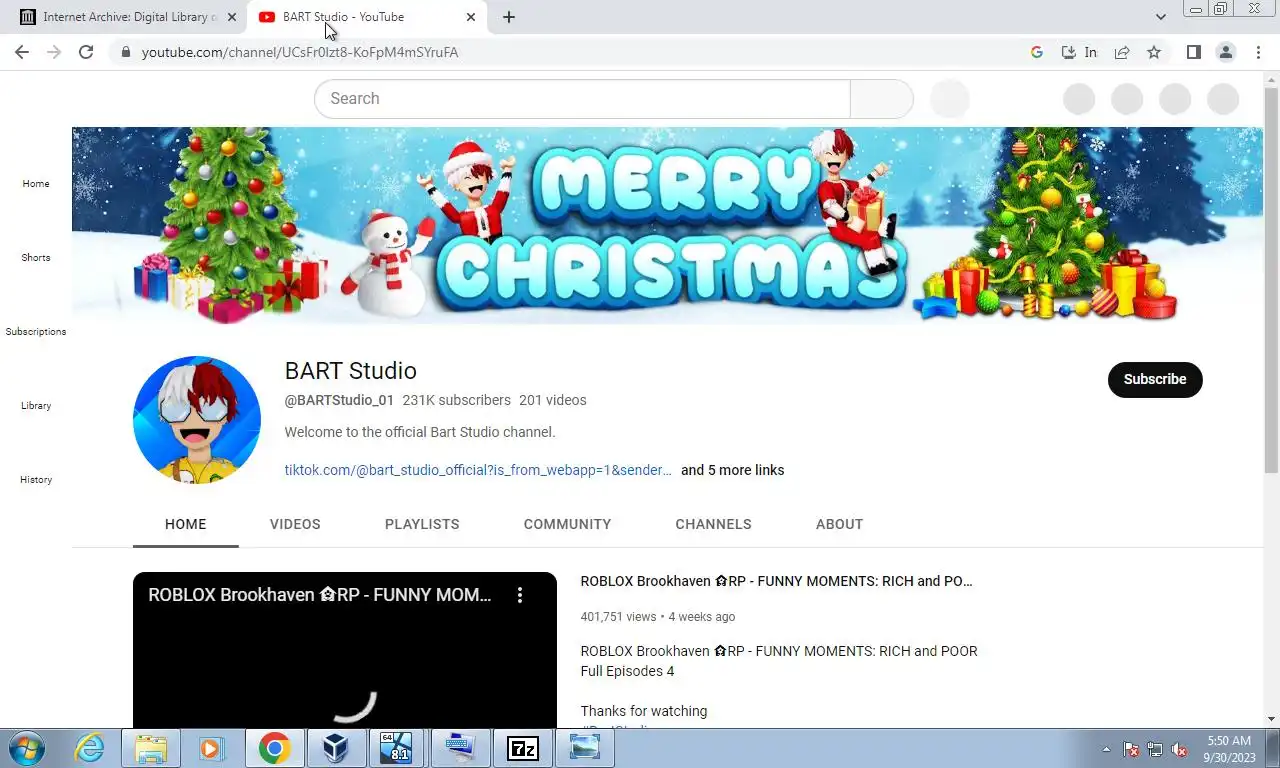Open 7z archive app in taskbar

(x=523, y=748)
